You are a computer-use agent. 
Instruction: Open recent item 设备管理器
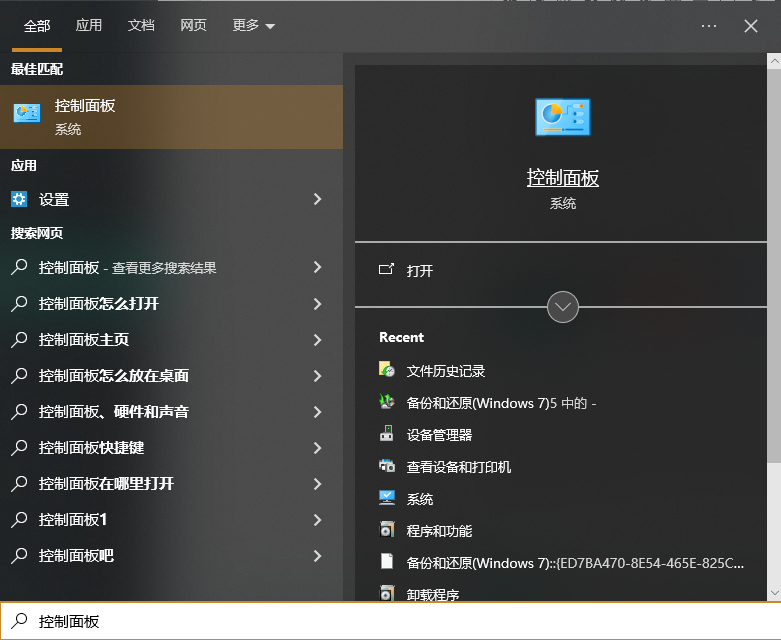439,435
